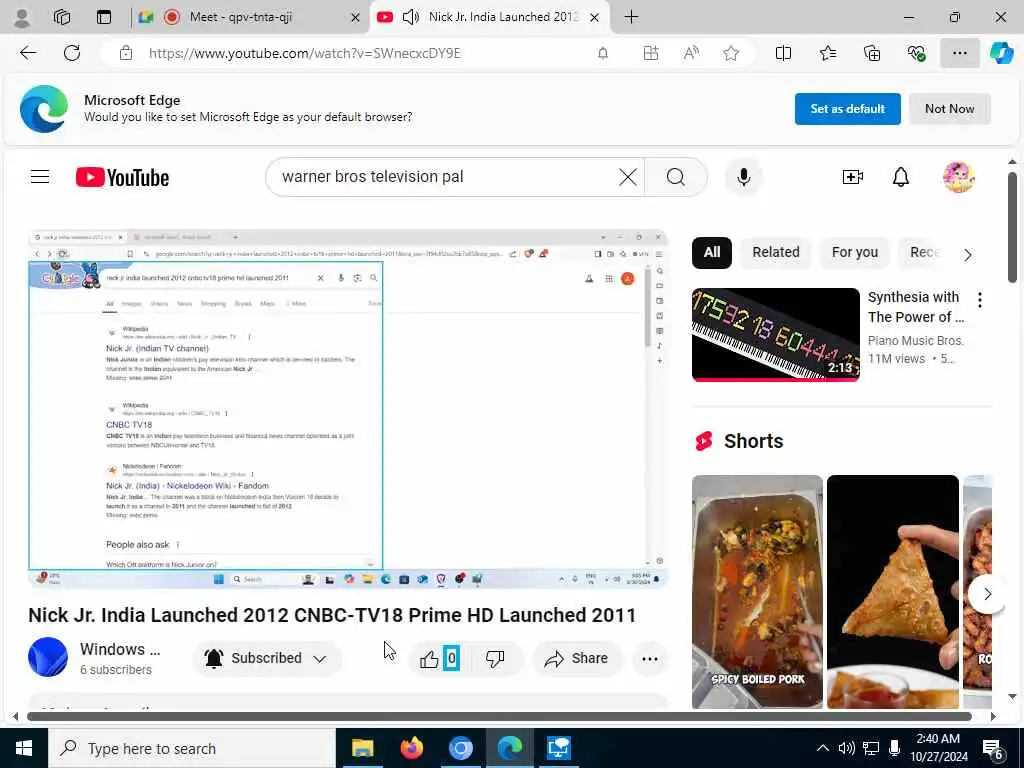Open options menu for Synthesia video

pyautogui.click(x=980, y=300)
